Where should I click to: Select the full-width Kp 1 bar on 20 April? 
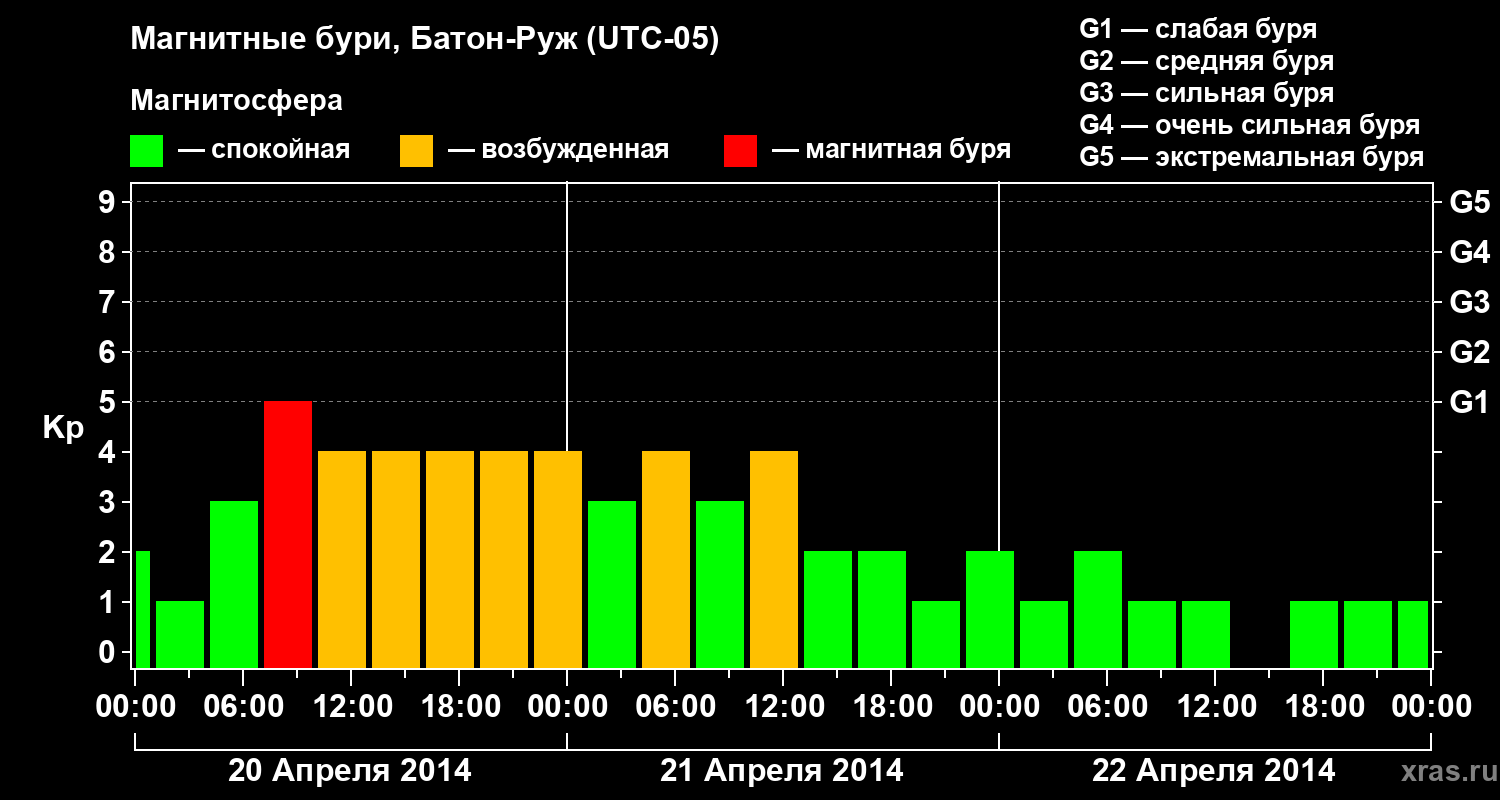tap(180, 634)
